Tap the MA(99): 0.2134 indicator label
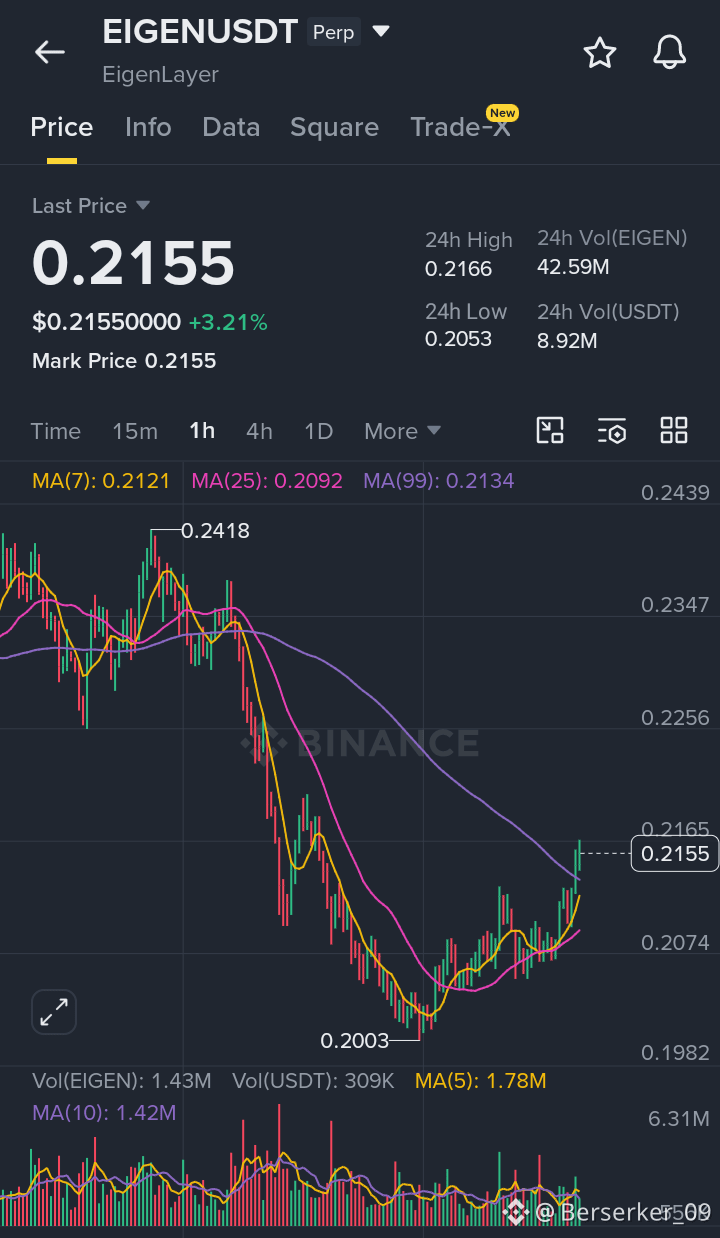Image resolution: width=720 pixels, height=1238 pixels. 438,481
